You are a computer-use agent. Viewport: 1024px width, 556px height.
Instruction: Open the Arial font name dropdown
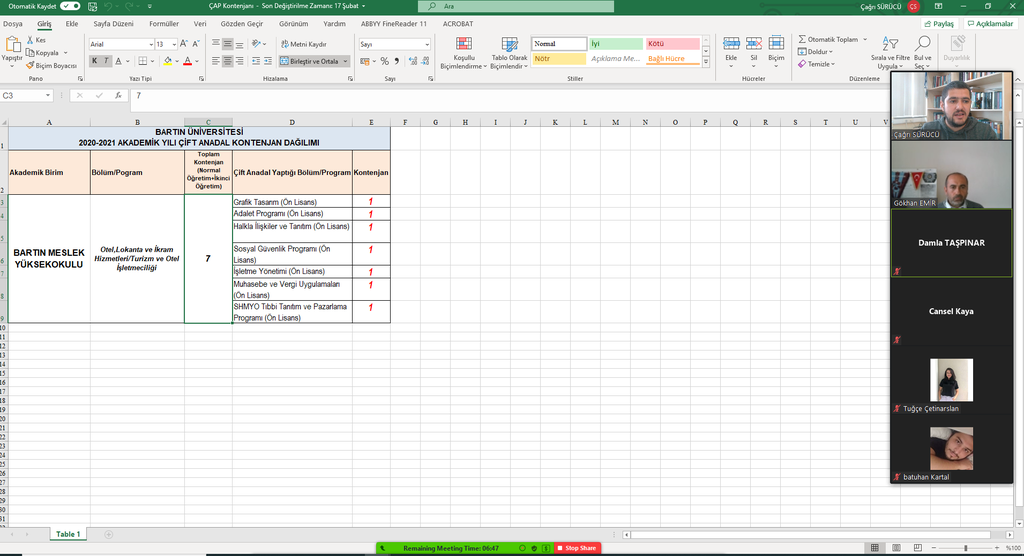pos(148,44)
